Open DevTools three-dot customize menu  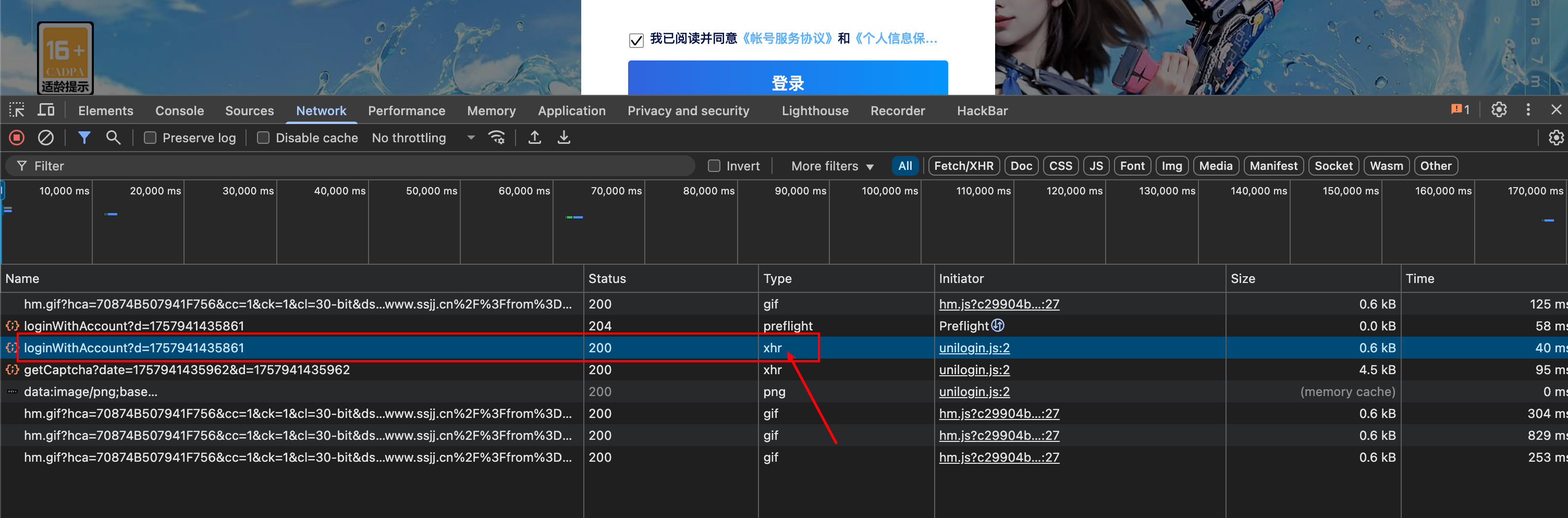coord(1528,109)
